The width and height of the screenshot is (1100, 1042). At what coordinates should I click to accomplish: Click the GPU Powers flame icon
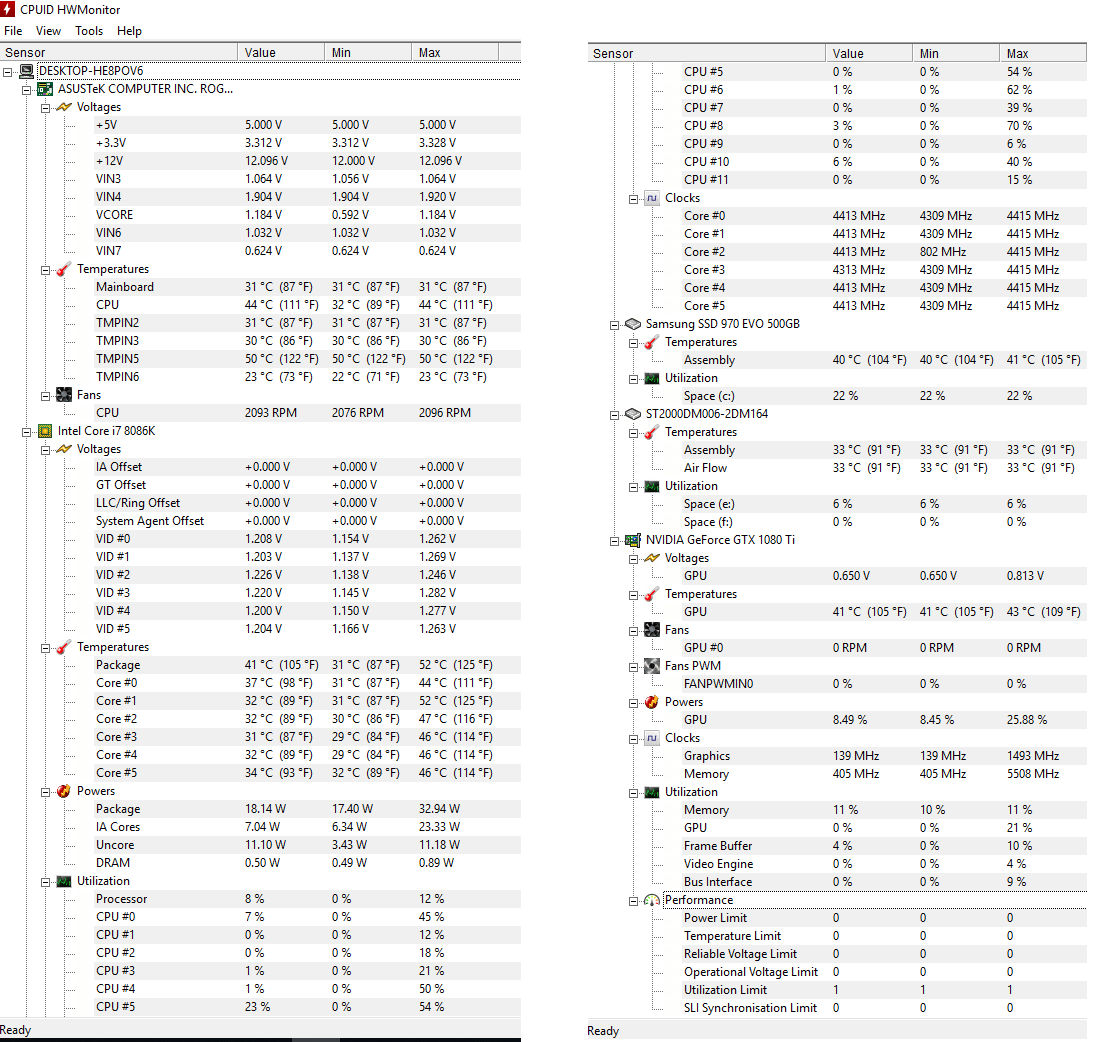click(x=652, y=702)
